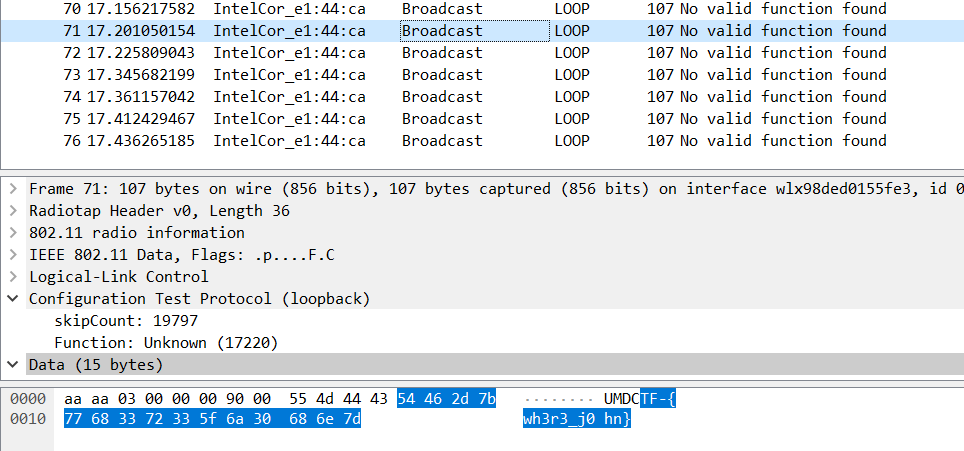Click the hex bytes aa aa 03 00
The width and height of the screenshot is (964, 451).
click(113, 399)
